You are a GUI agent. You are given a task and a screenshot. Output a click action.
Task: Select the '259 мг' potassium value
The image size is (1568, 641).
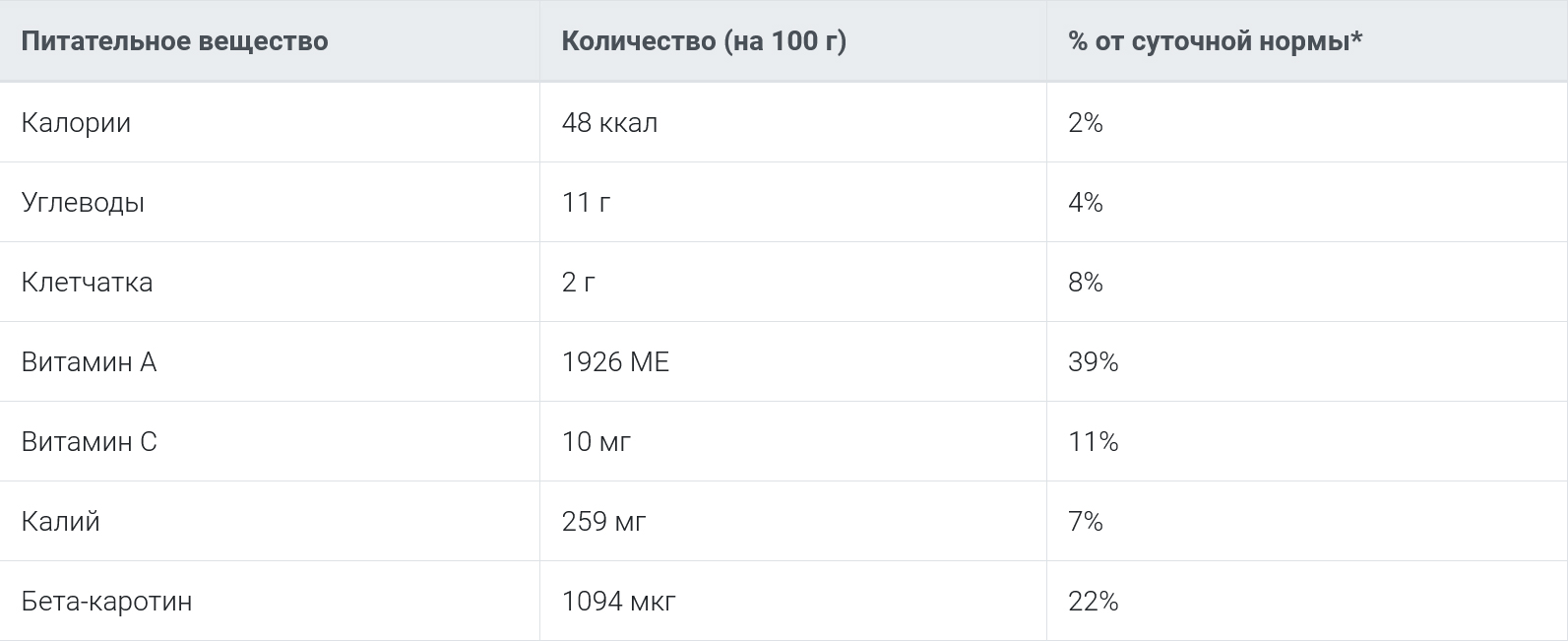pos(603,521)
